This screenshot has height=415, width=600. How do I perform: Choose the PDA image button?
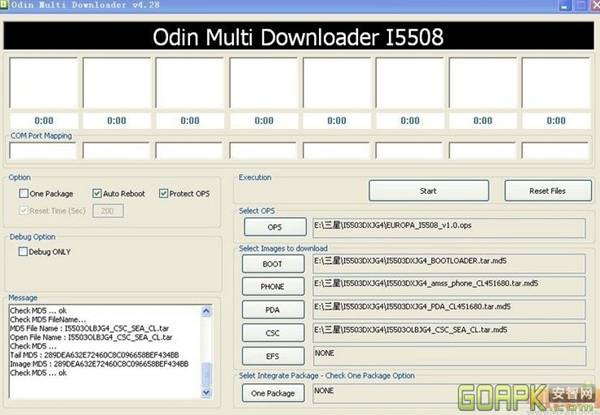pyautogui.click(x=273, y=310)
